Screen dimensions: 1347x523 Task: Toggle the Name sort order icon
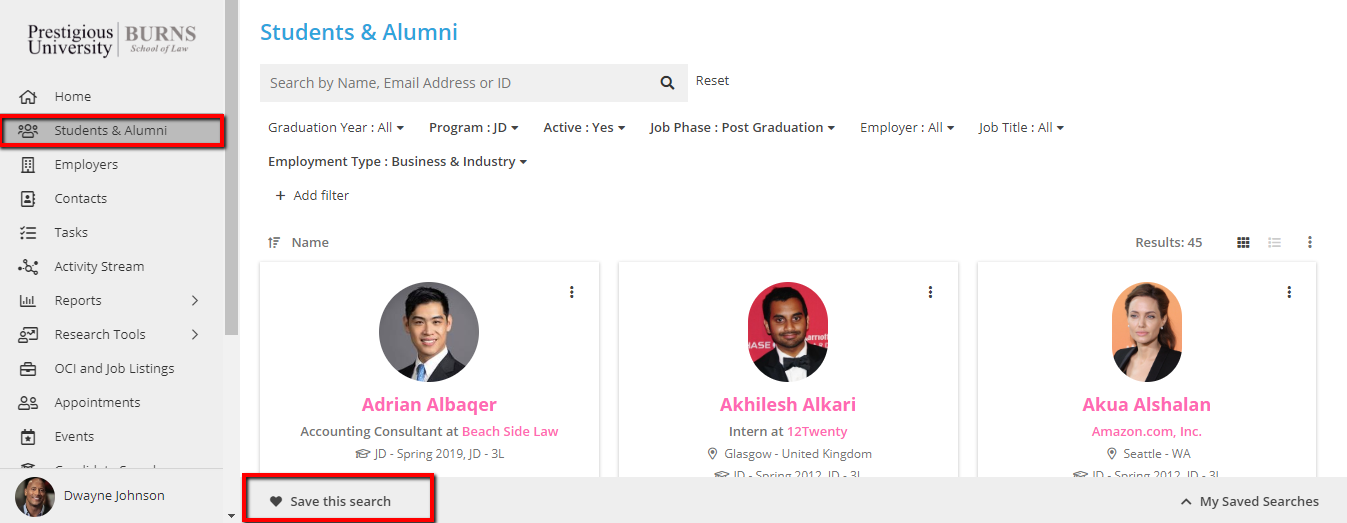click(274, 243)
